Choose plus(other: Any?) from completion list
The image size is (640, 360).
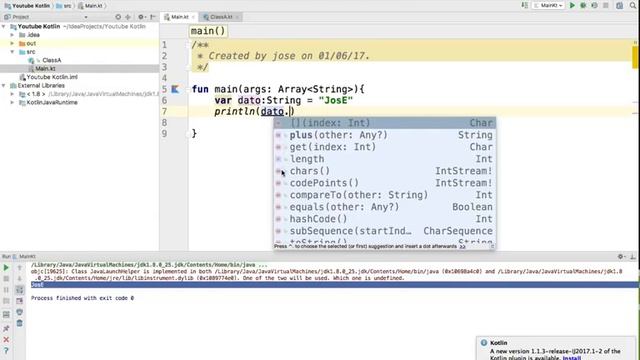[385, 135]
